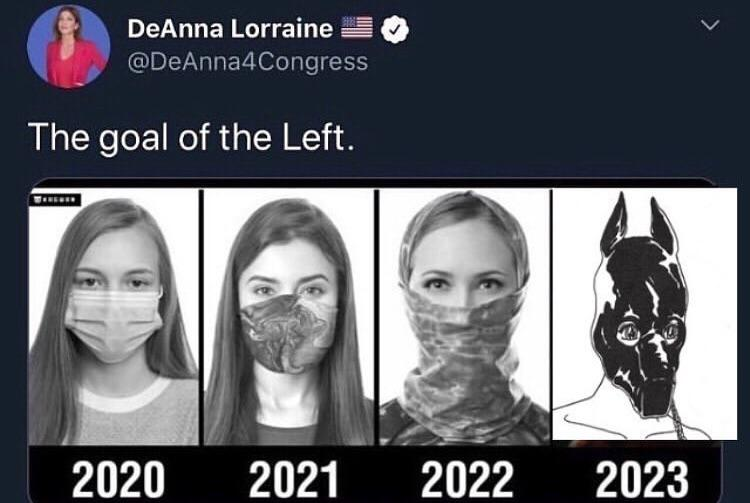Click the pointed ears of the dog mask

[x=639, y=223]
